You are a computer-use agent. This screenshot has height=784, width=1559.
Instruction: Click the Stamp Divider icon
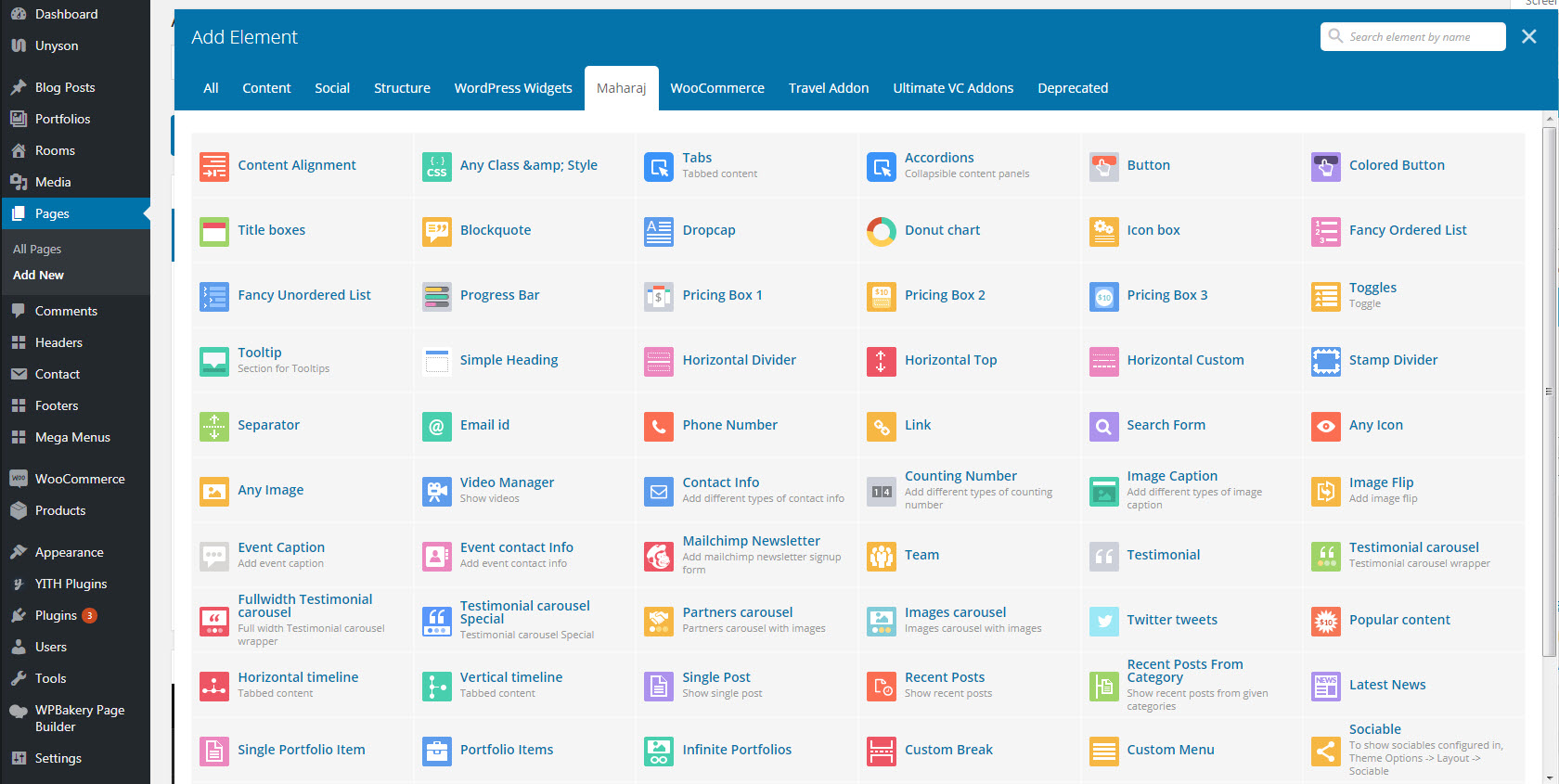click(1325, 361)
